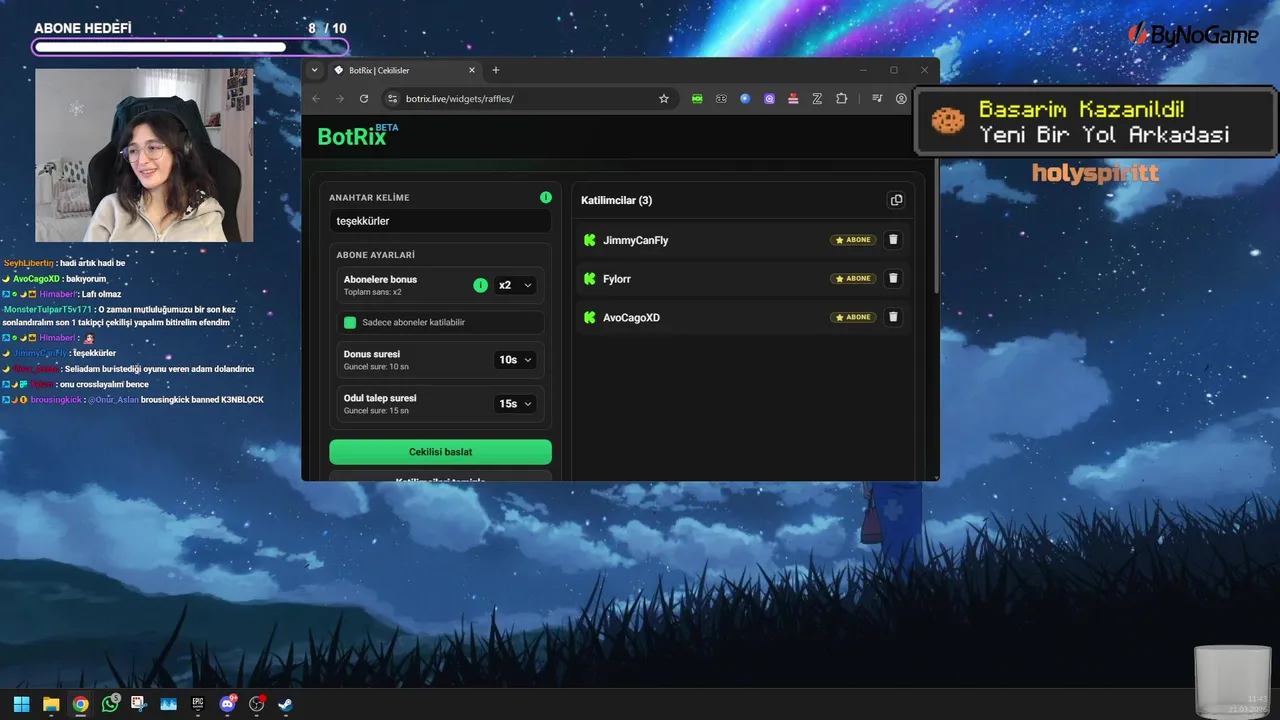The height and width of the screenshot is (720, 1280).
Task: Open the purple circular extension icon
Action: point(769,98)
